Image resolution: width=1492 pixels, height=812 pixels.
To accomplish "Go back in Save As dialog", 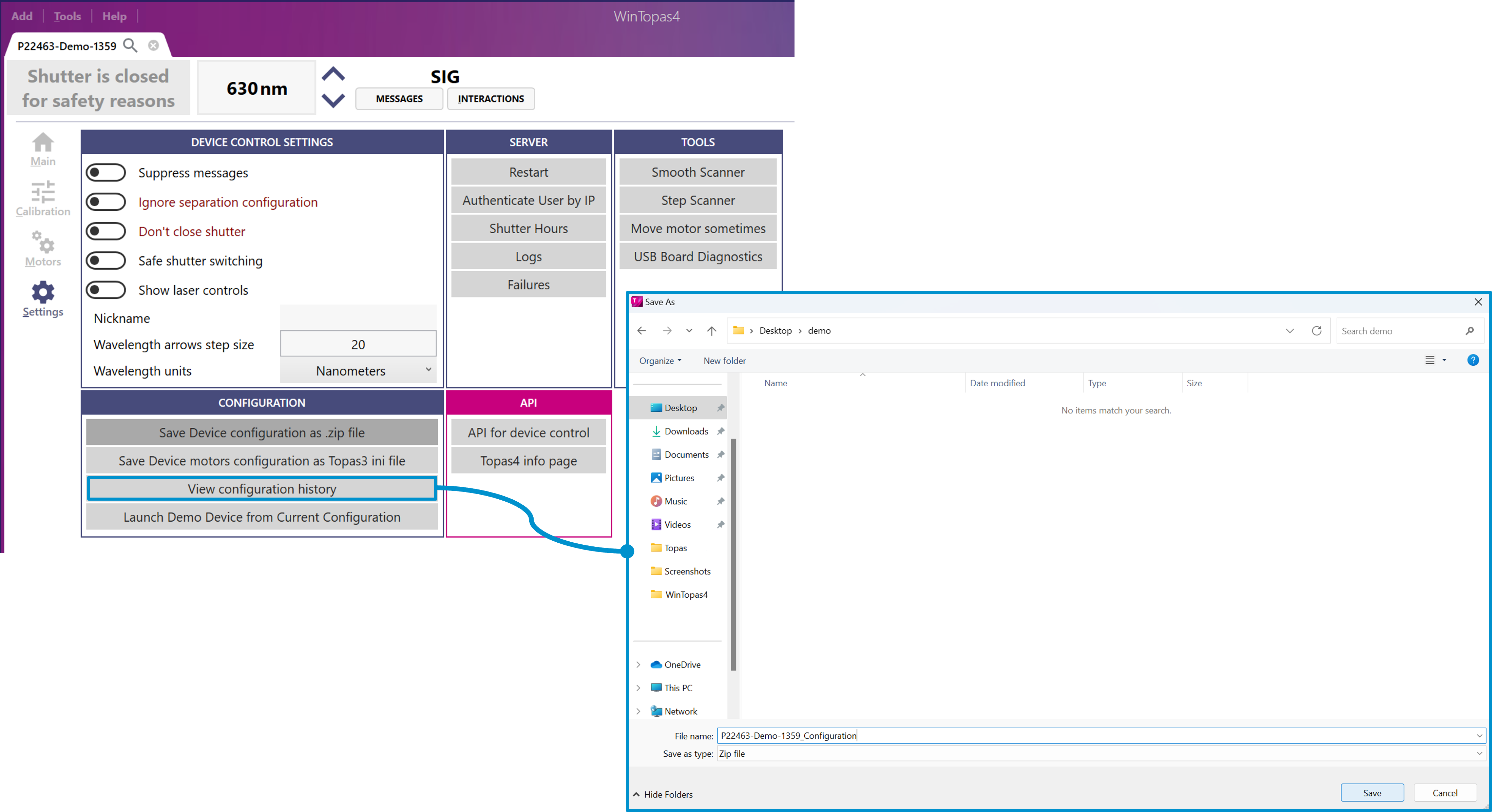I will point(642,331).
